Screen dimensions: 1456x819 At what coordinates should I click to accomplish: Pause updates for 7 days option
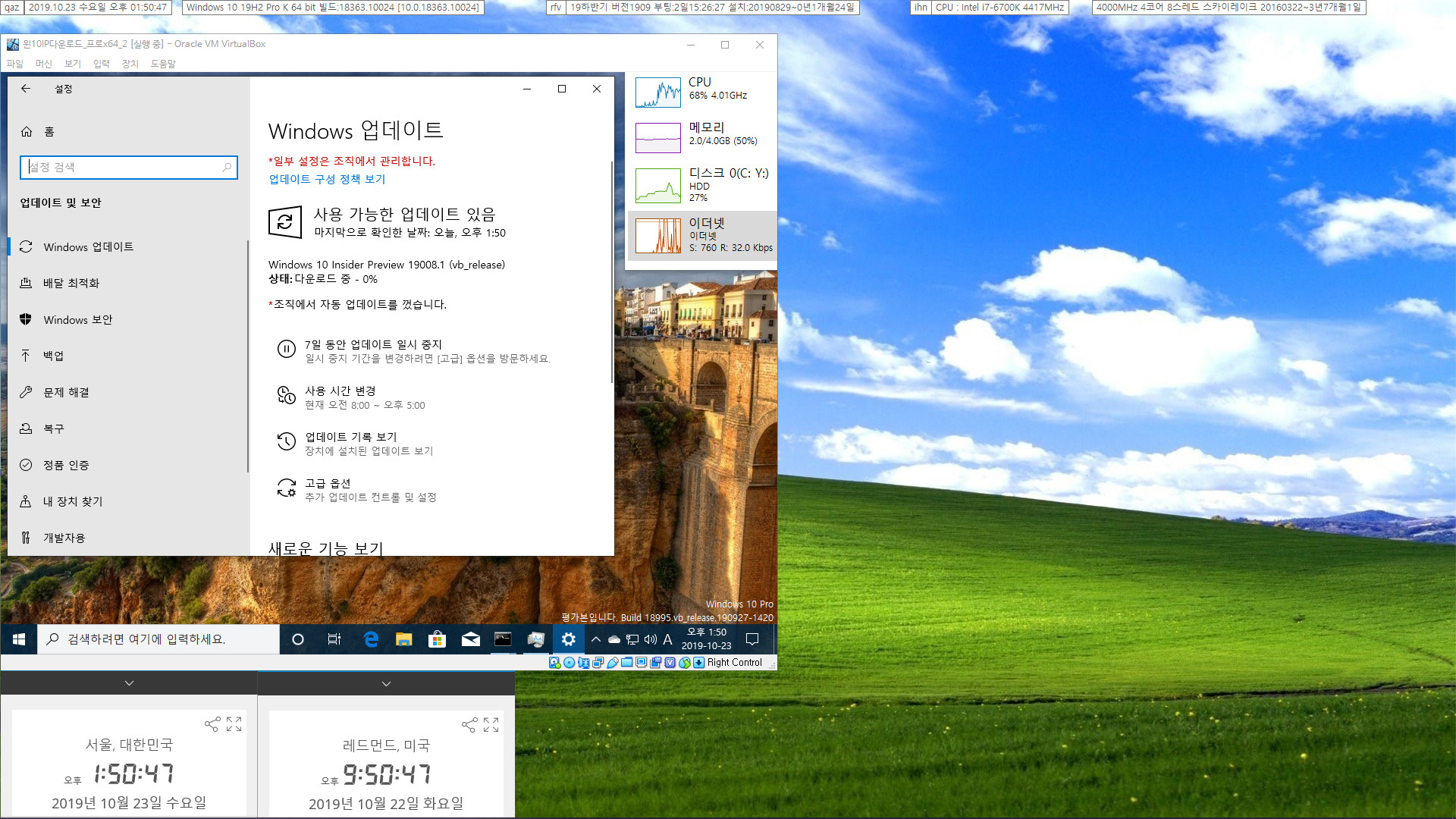(413, 350)
